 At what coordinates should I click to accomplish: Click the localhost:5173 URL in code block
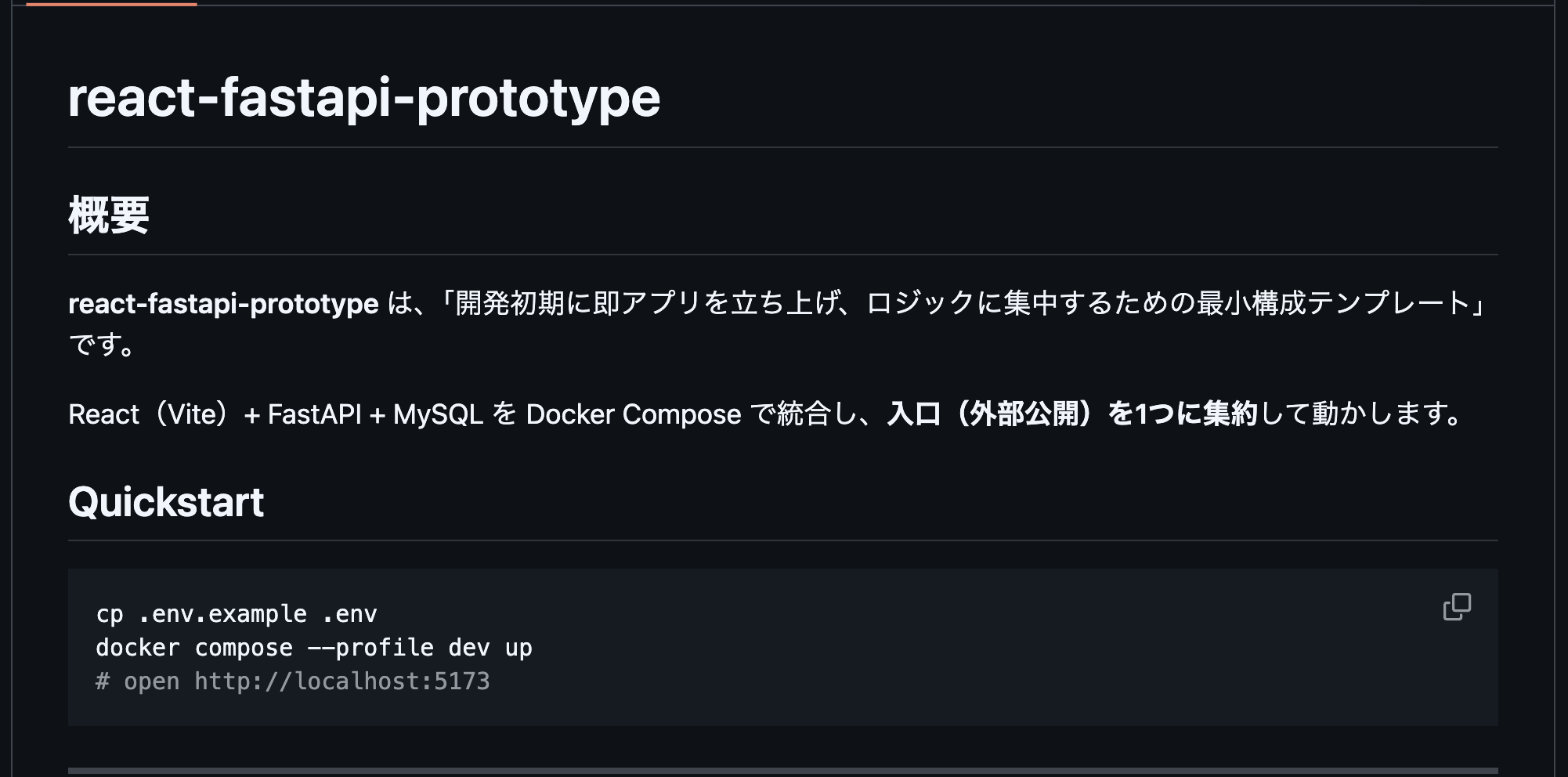[342, 681]
